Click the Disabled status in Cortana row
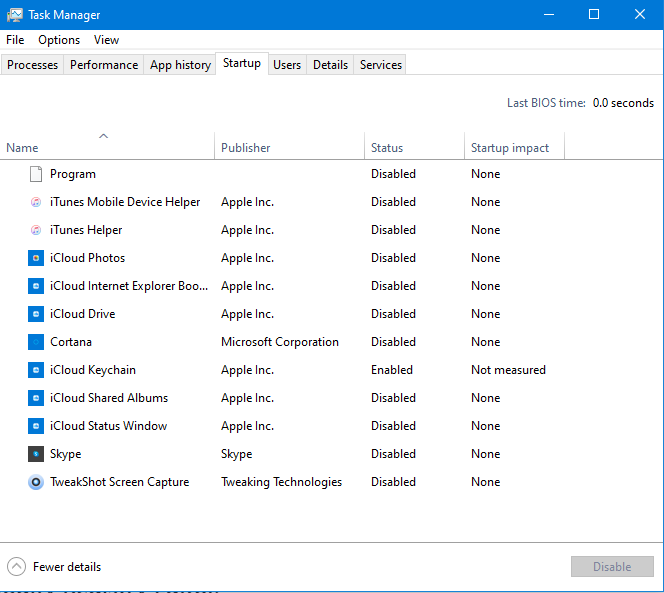This screenshot has height=593, width=664. tap(393, 342)
